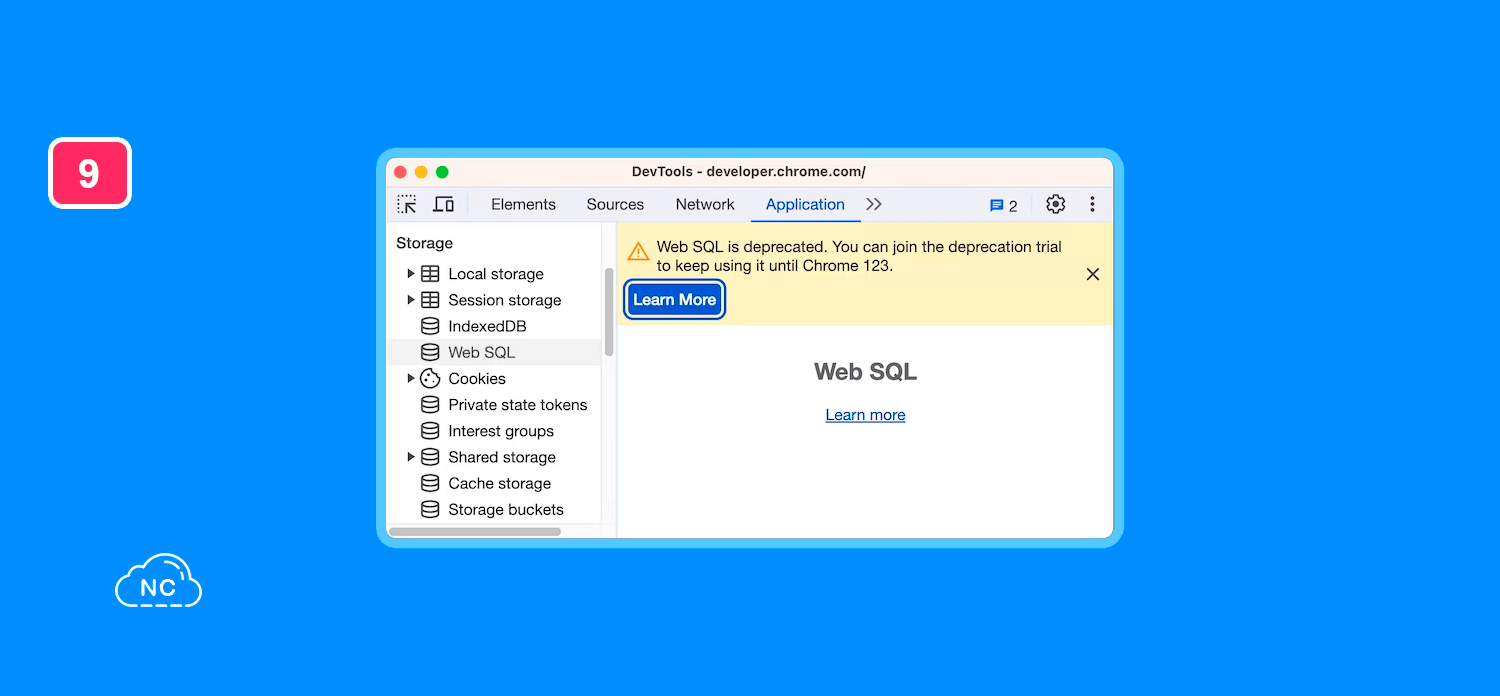Click the Local storage table icon
1500x696 pixels.
click(x=430, y=274)
